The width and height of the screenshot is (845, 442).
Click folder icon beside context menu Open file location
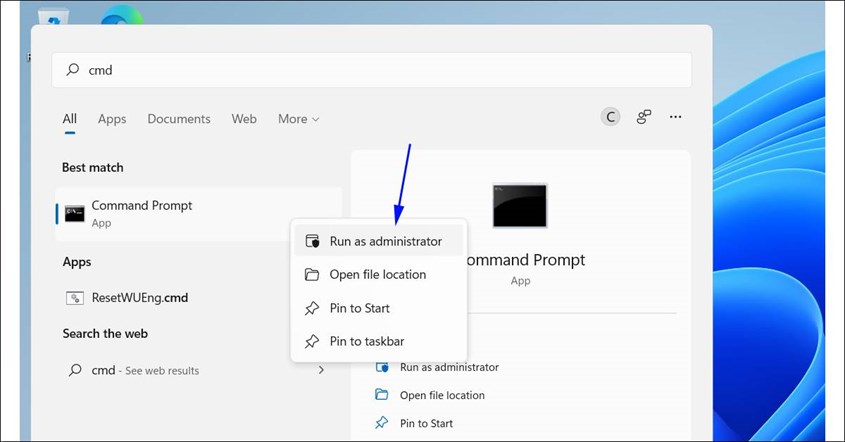pos(312,274)
